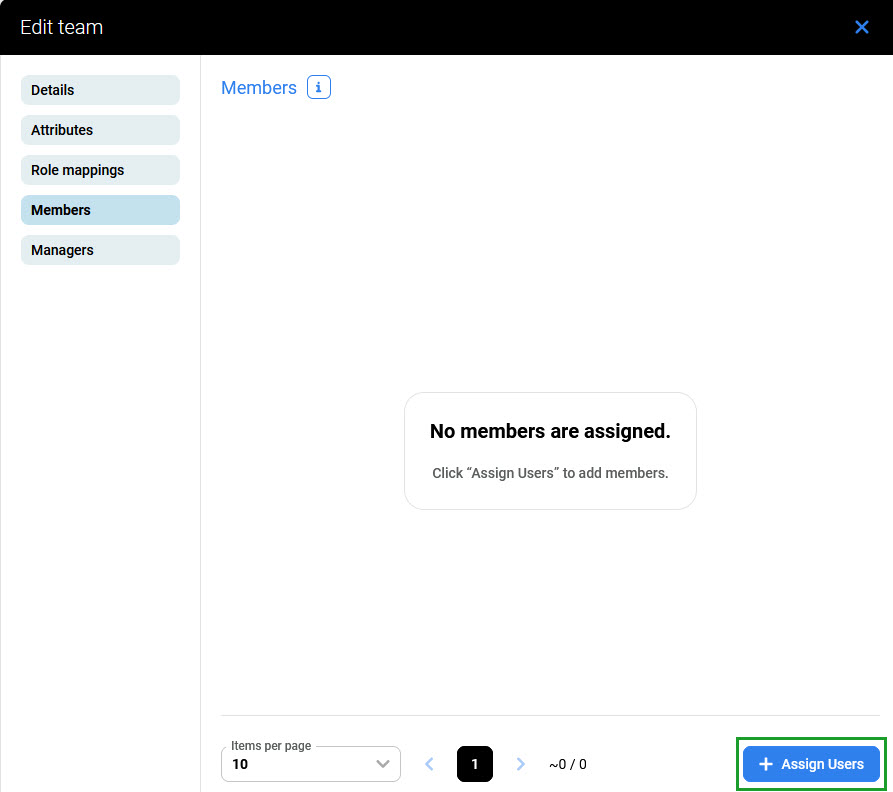Go to the next page arrow
This screenshot has width=893, height=792.
click(520, 764)
